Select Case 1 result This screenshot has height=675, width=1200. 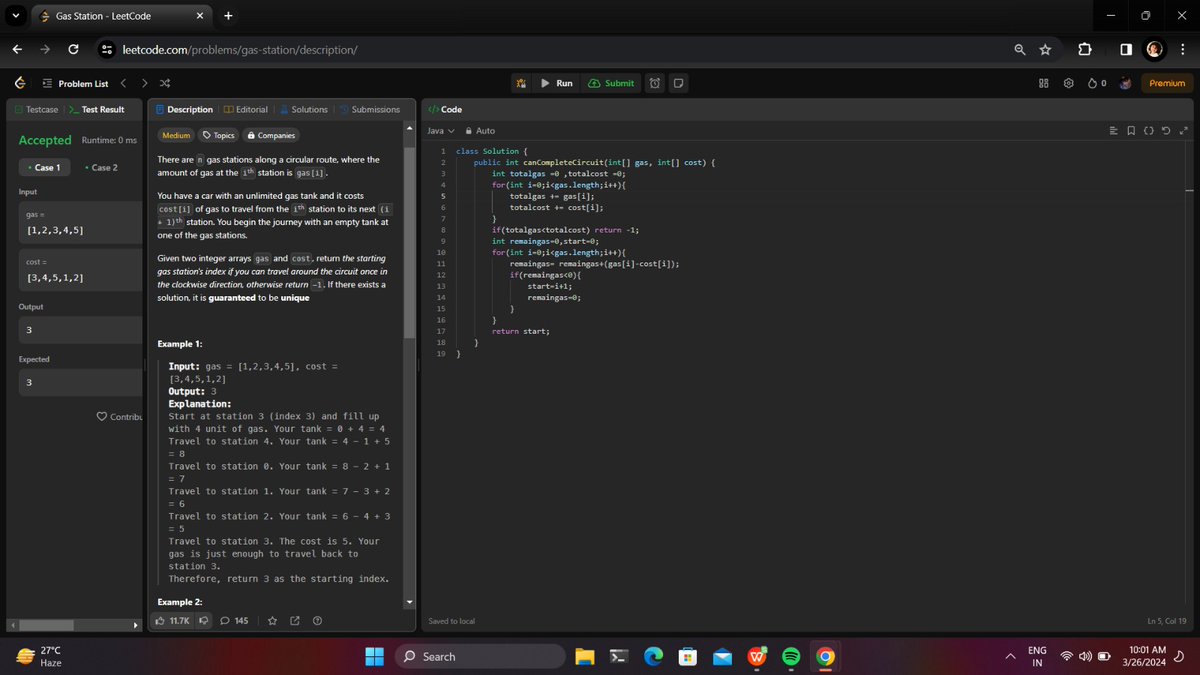44,167
